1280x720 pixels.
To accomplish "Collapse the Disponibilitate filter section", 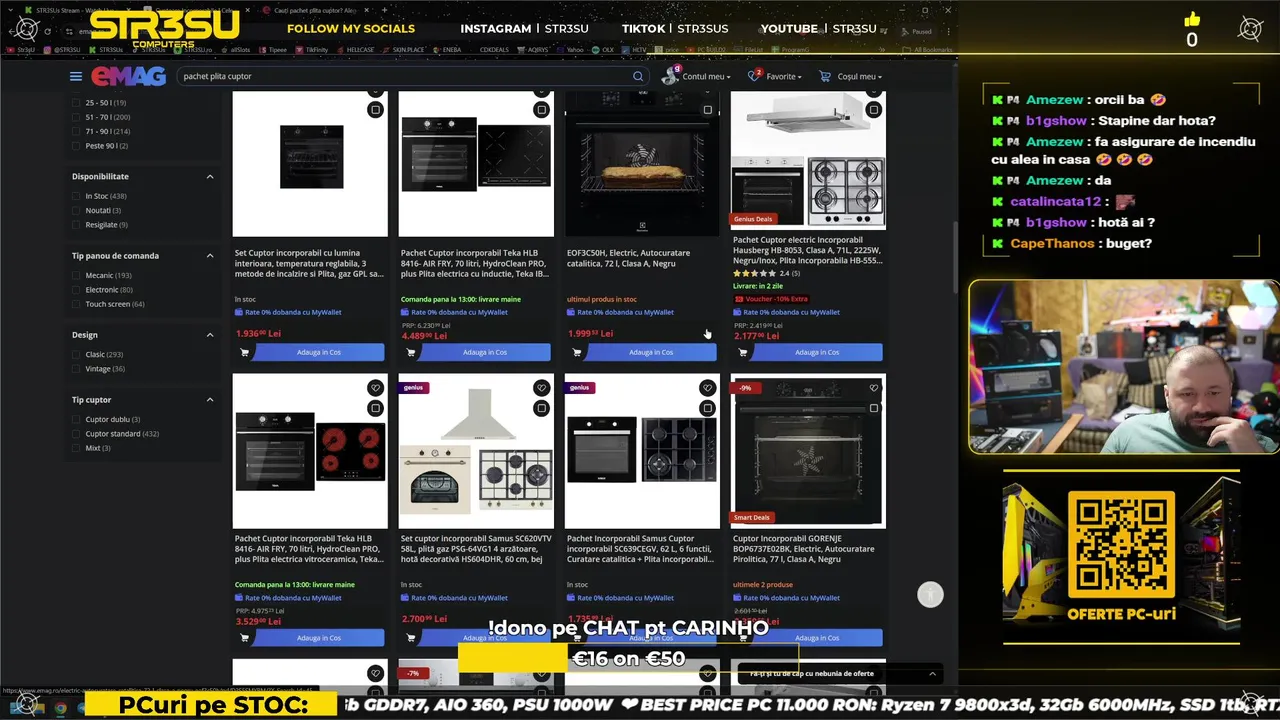I will (210, 176).
